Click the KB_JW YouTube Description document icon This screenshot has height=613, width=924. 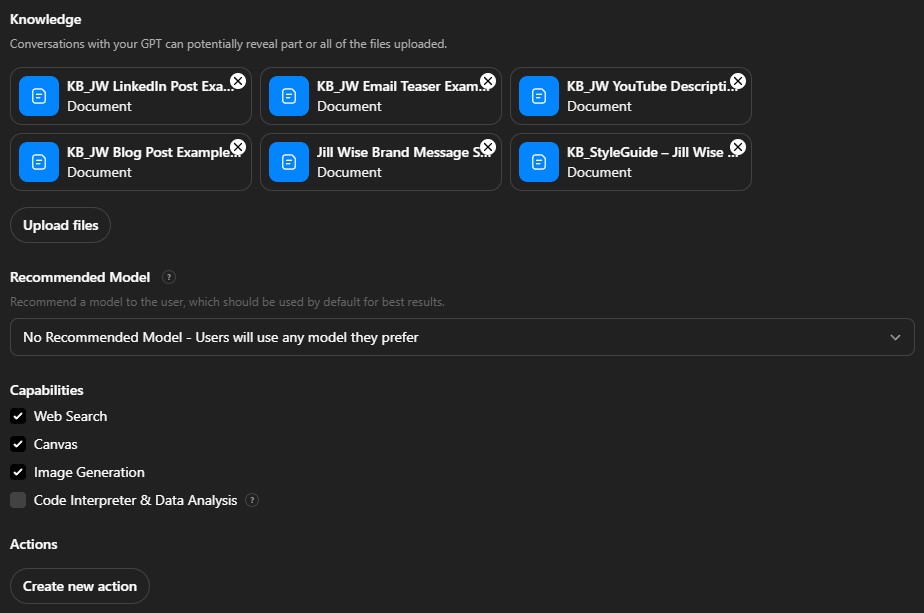(x=539, y=96)
